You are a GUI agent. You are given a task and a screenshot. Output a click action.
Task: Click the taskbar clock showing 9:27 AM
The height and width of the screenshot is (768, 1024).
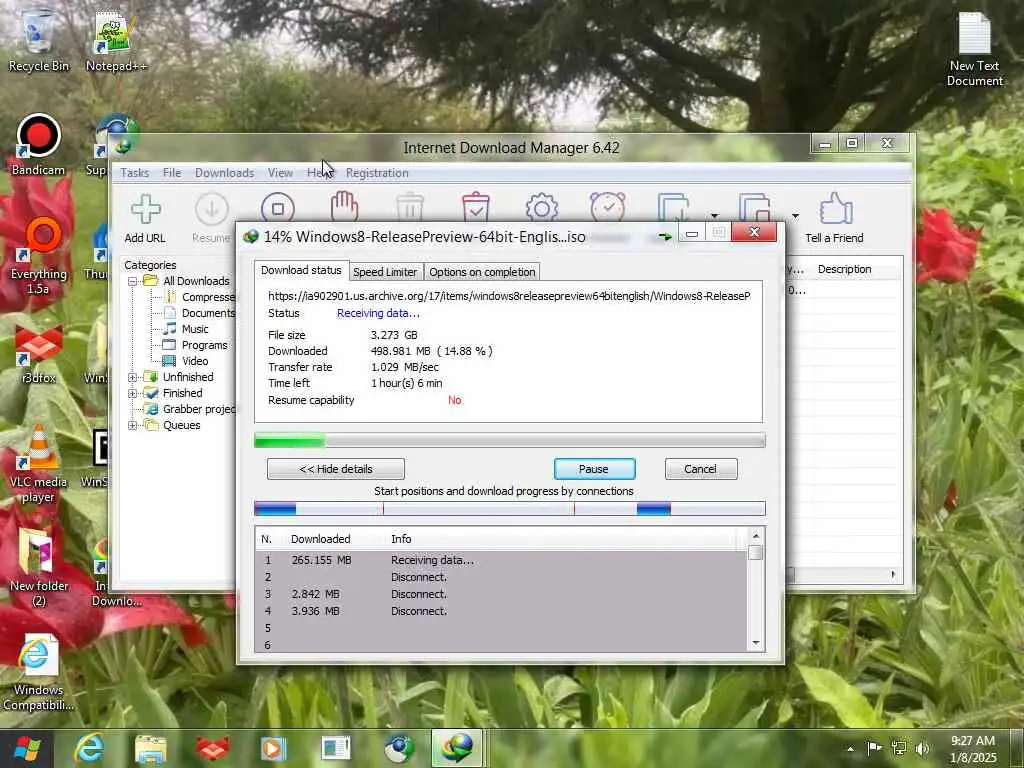[x=973, y=748]
